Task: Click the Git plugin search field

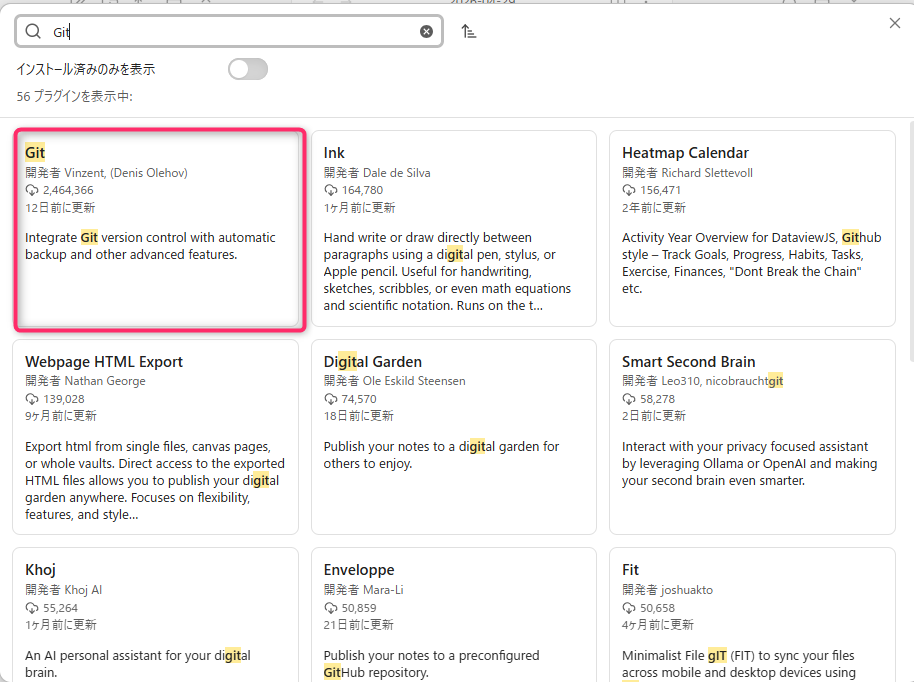Action: click(230, 32)
